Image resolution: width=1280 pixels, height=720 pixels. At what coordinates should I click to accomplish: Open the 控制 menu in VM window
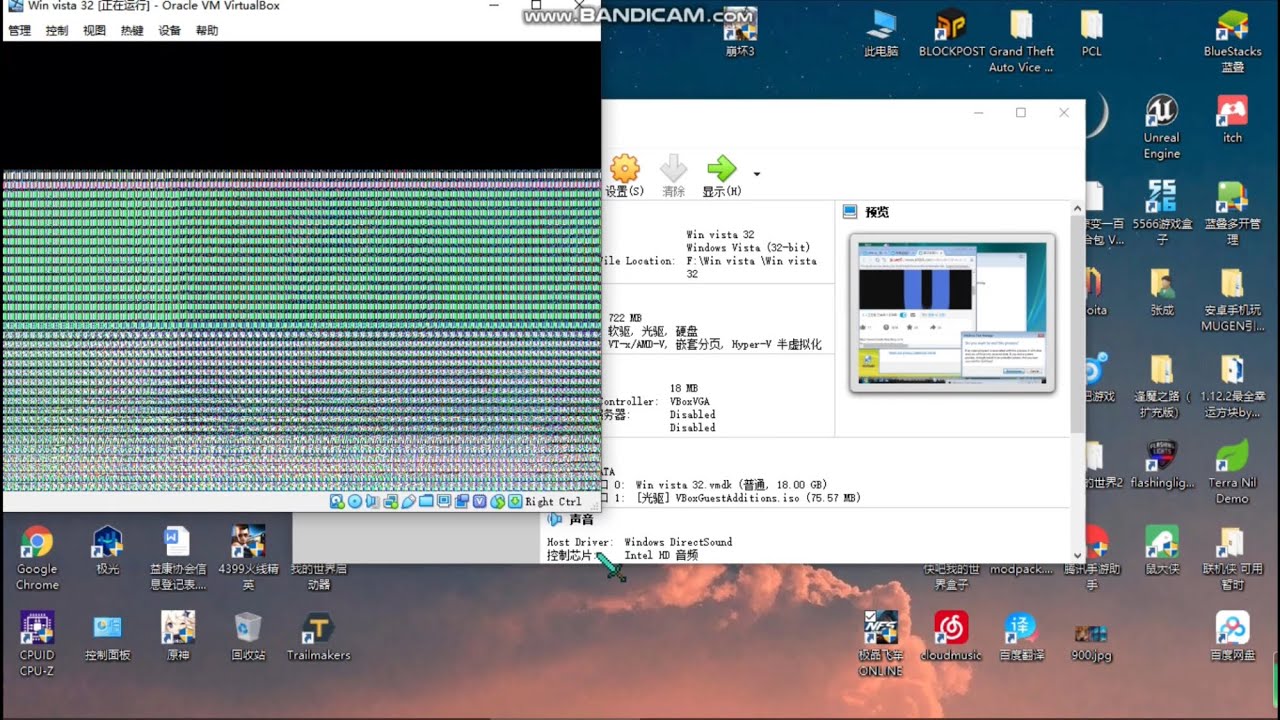(x=57, y=31)
